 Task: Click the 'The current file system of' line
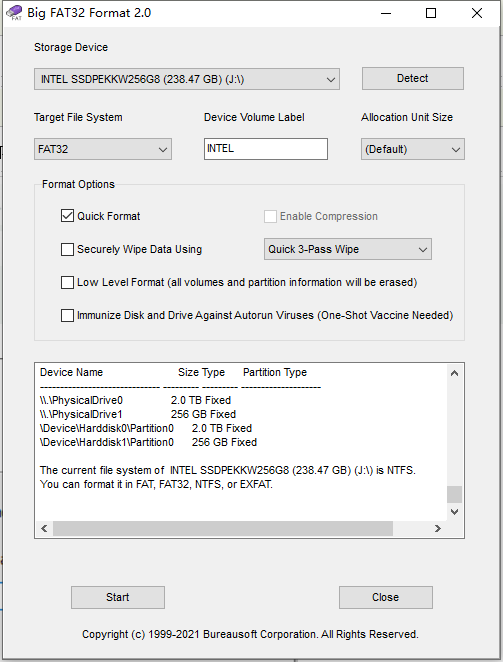click(x=228, y=470)
